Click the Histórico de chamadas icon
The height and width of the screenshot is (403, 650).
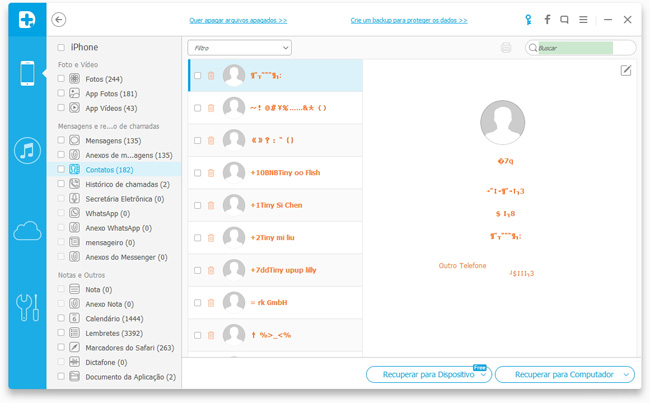click(75, 184)
